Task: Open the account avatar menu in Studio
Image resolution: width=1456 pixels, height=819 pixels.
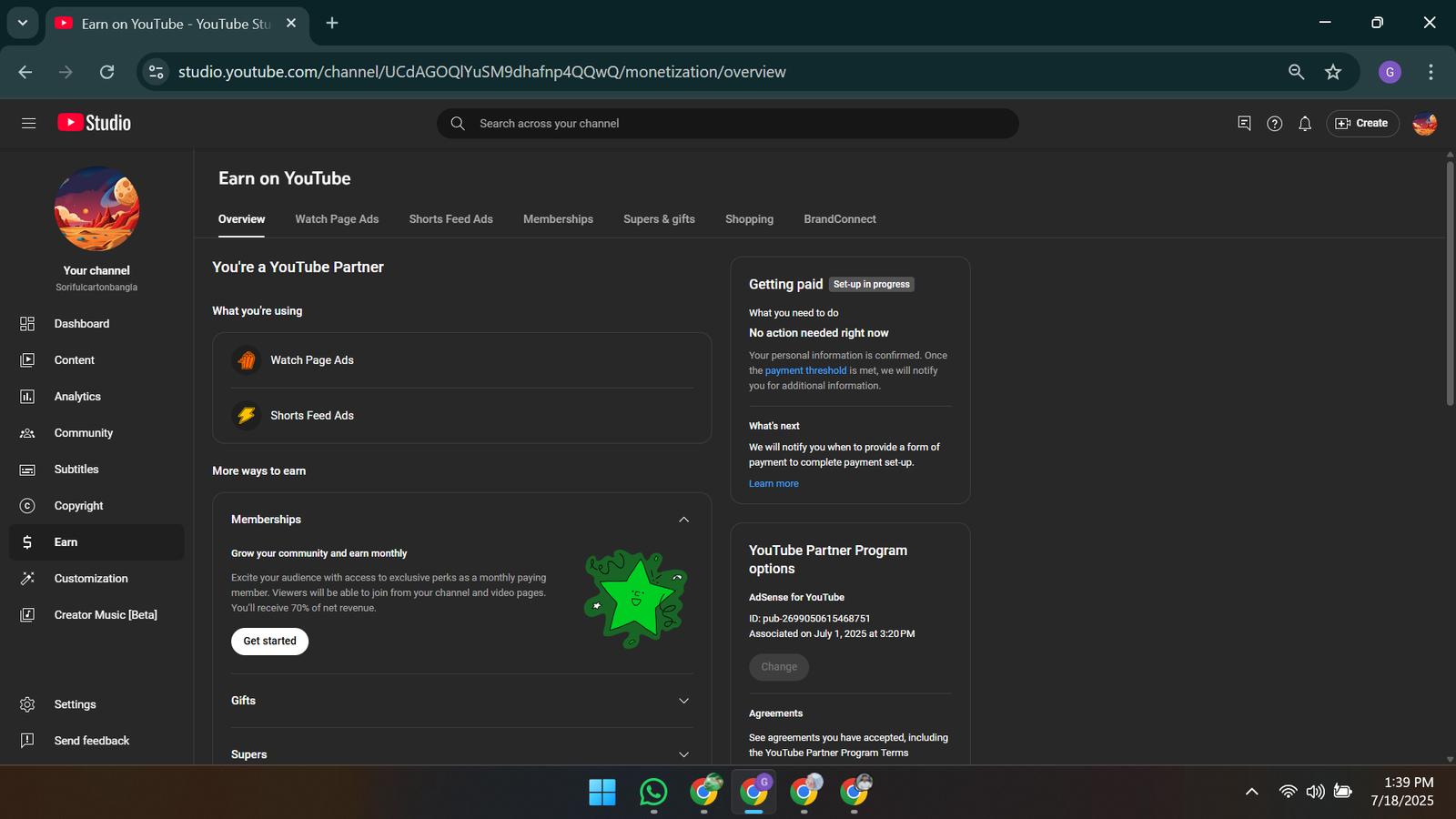Action: 1425,123
